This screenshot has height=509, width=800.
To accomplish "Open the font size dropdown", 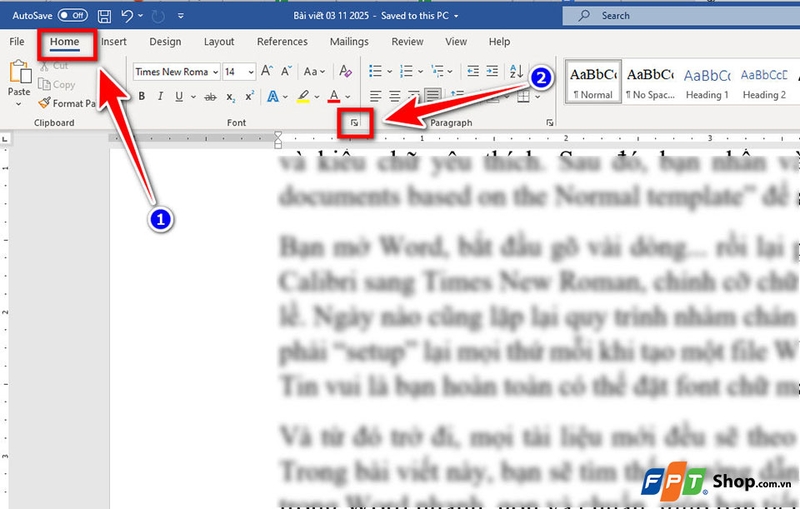I will pyautogui.click(x=251, y=72).
